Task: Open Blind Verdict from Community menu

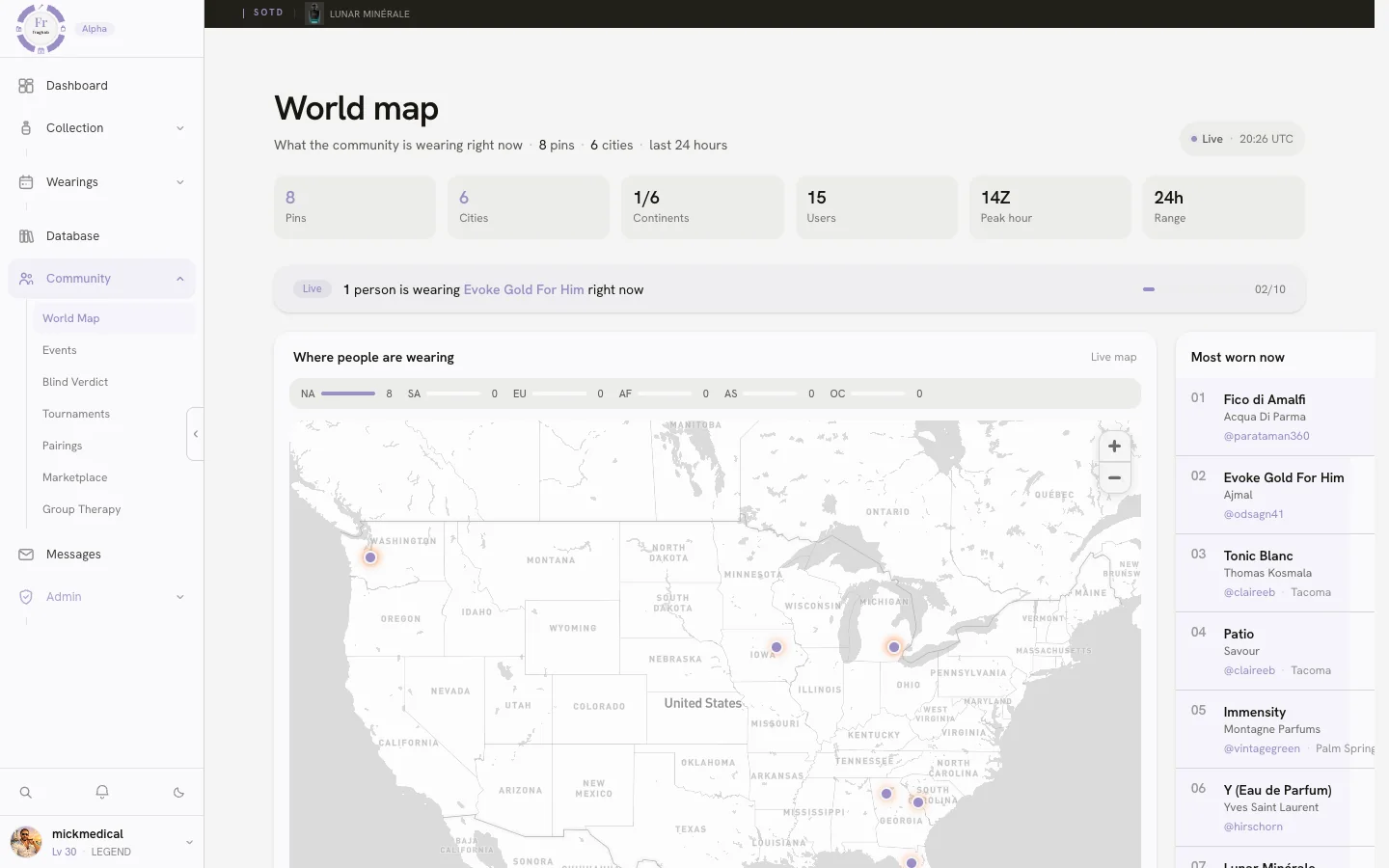Action: click(75, 382)
